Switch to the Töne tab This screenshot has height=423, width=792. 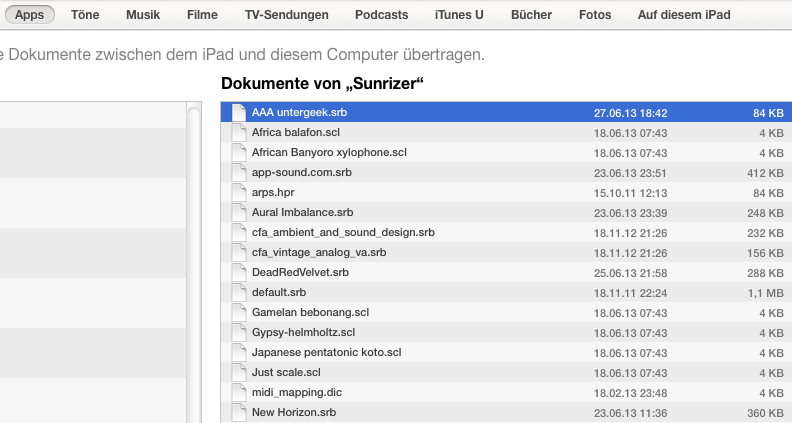pyautogui.click(x=85, y=15)
